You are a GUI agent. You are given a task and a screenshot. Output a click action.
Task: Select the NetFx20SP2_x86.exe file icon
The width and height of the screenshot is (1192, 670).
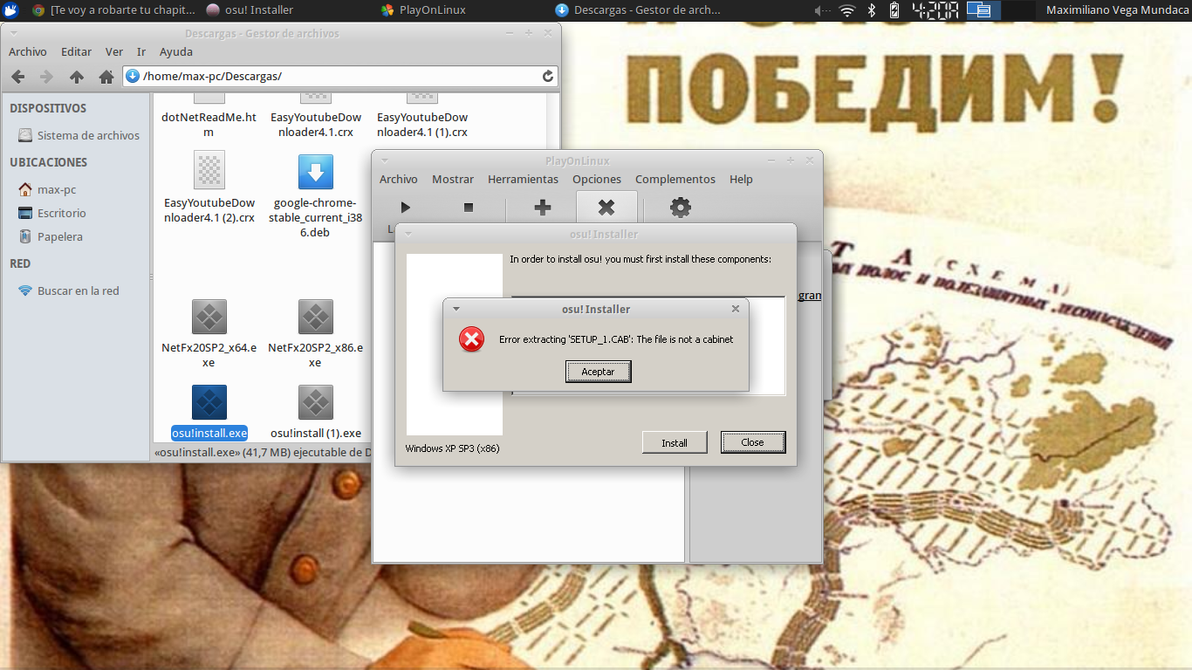click(x=315, y=316)
